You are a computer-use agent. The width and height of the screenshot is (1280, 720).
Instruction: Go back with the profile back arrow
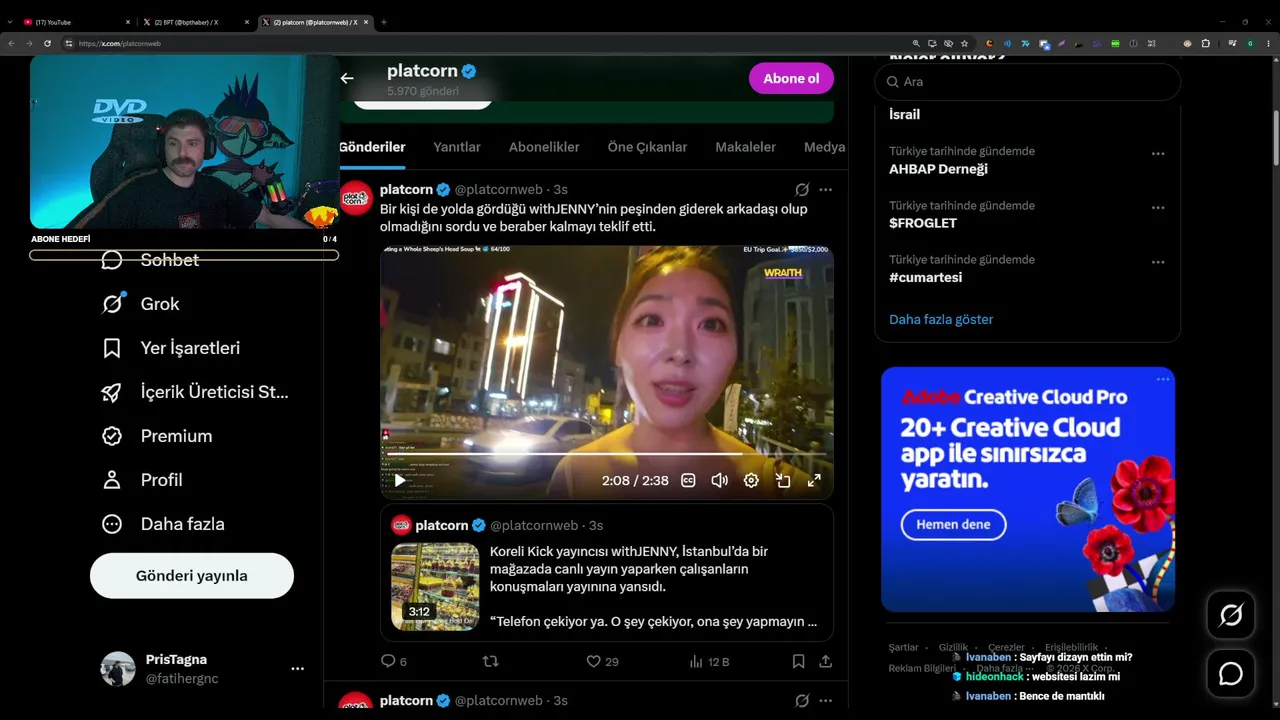[x=347, y=78]
